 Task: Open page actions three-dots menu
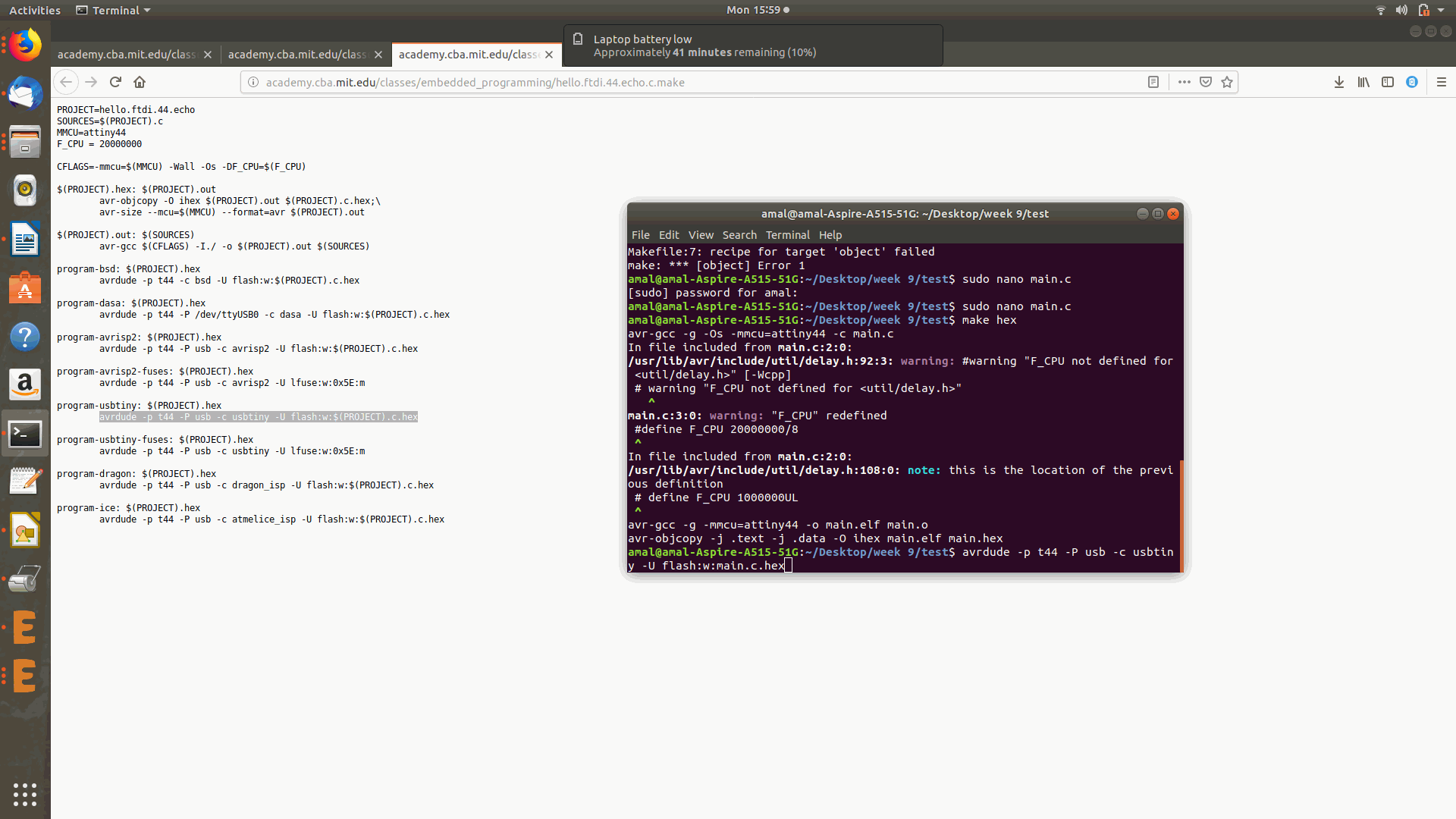[x=1184, y=82]
